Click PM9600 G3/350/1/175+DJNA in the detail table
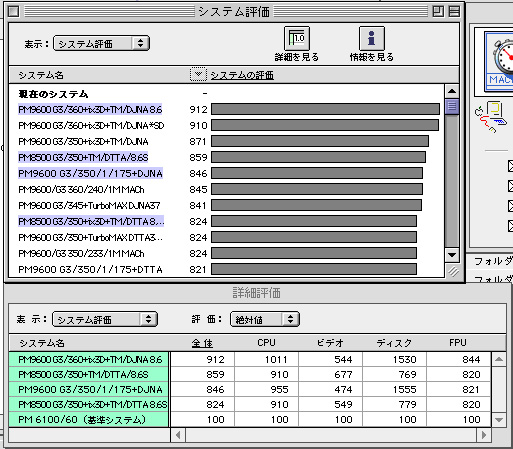The width and height of the screenshot is (513, 449). [89, 390]
